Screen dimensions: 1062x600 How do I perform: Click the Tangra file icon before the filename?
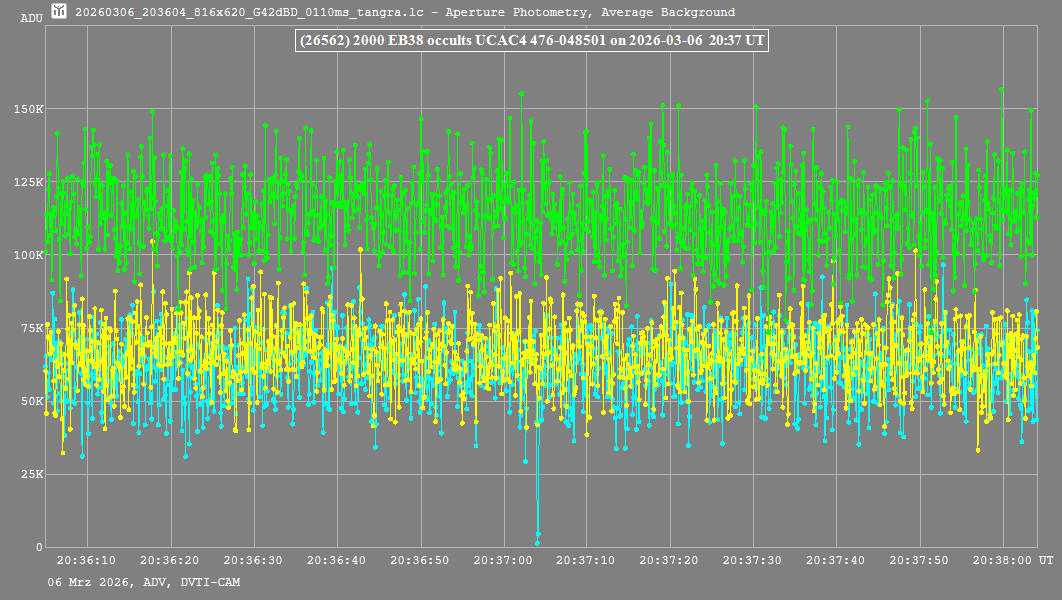point(60,12)
